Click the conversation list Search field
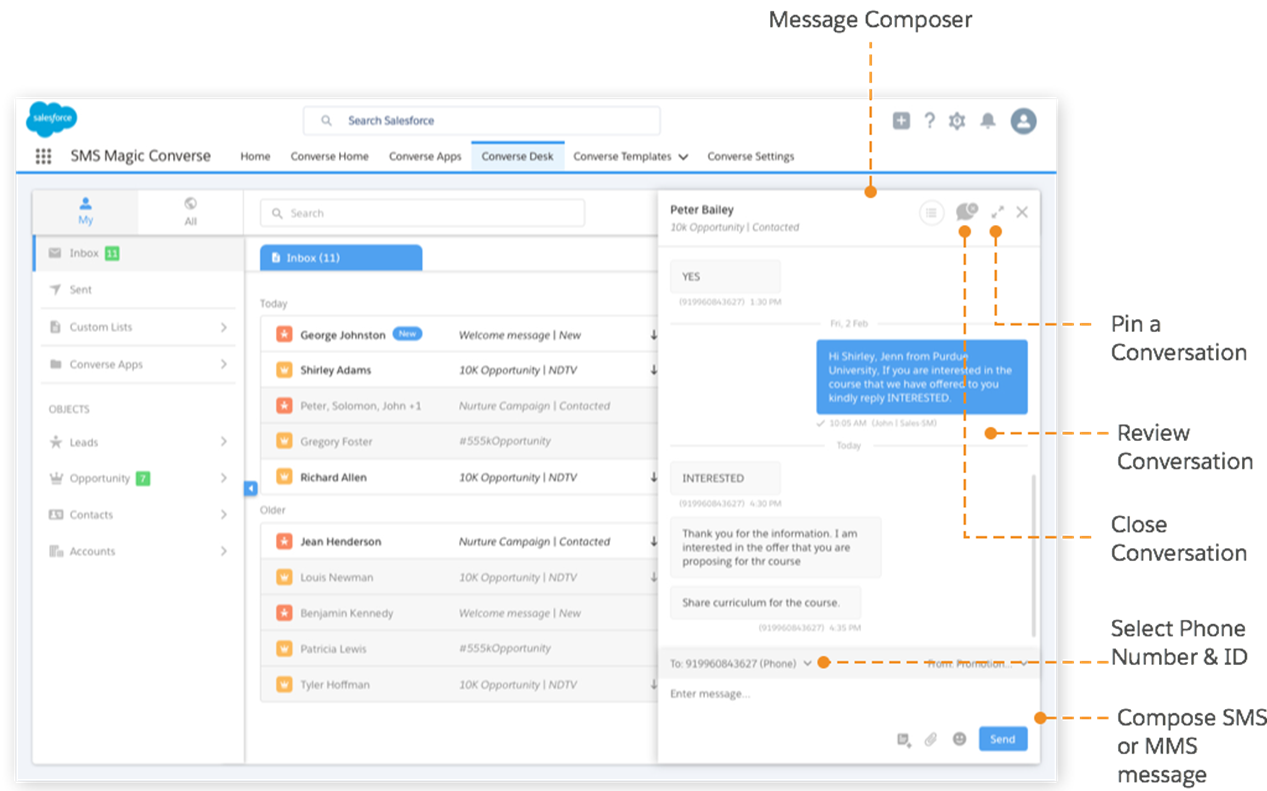Screen dimensions: 1267x791 pos(422,213)
